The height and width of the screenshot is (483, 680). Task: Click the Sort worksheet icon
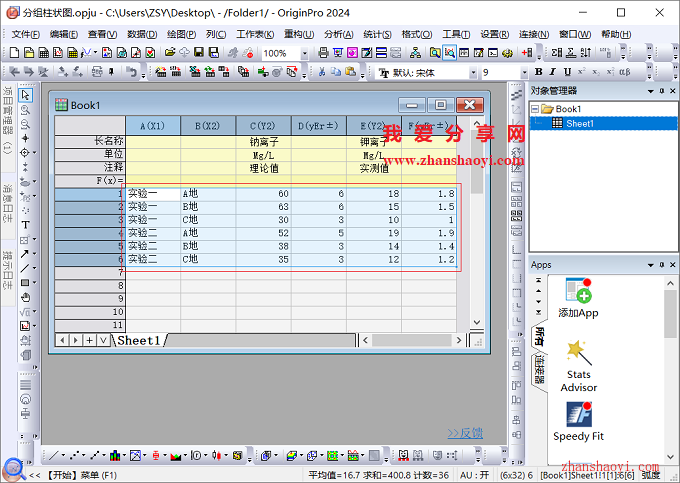(586, 52)
